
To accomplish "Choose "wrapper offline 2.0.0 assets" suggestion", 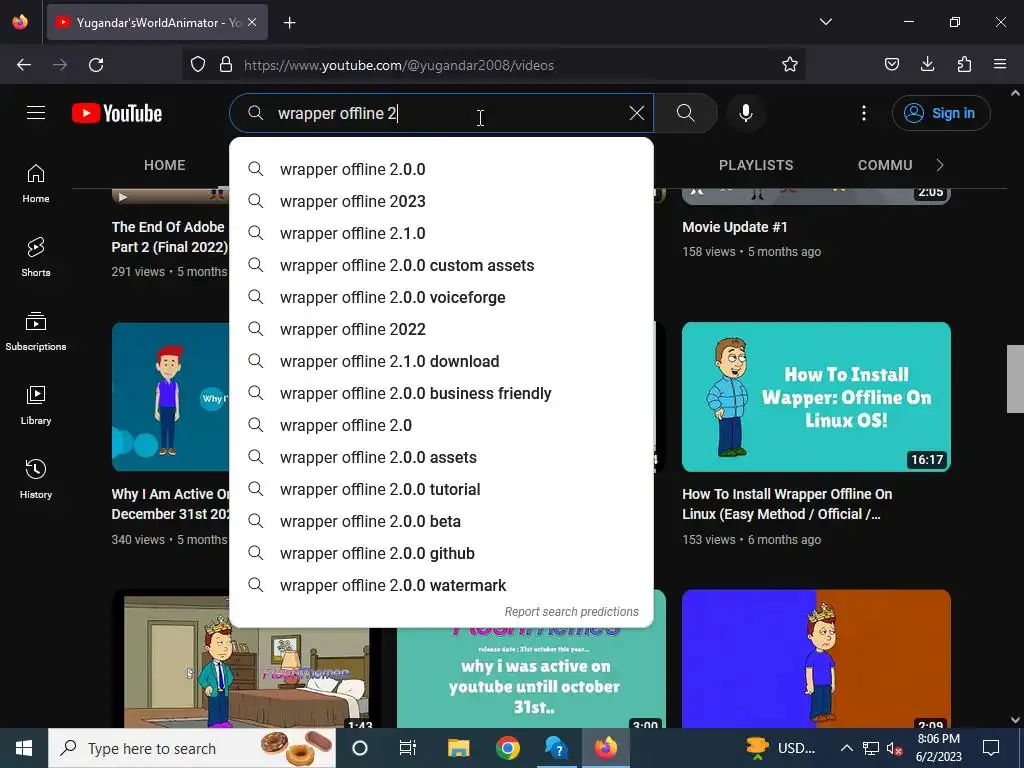I will (441, 457).
